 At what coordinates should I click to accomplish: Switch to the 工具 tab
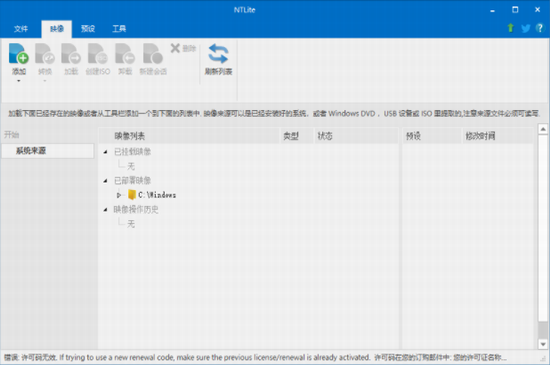(x=119, y=29)
